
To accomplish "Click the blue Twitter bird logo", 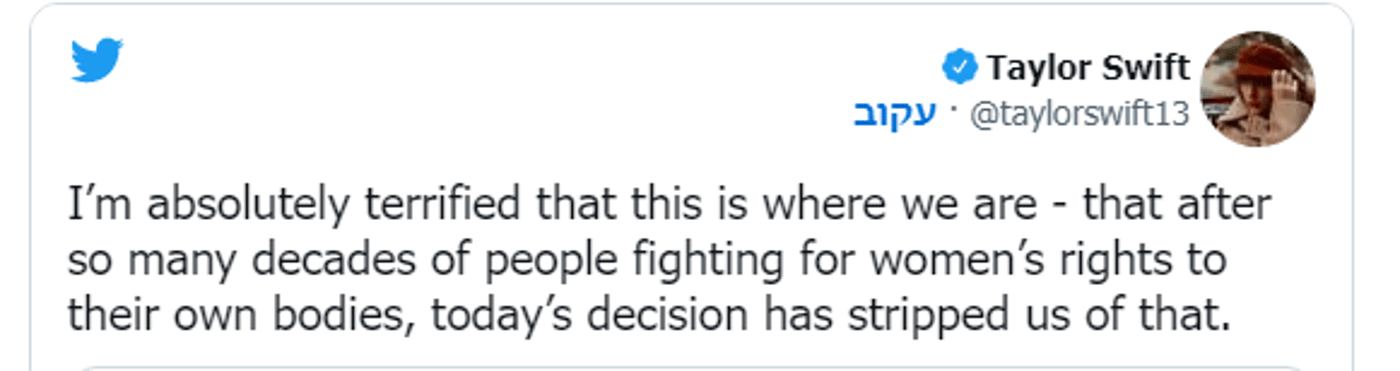I will (96, 60).
